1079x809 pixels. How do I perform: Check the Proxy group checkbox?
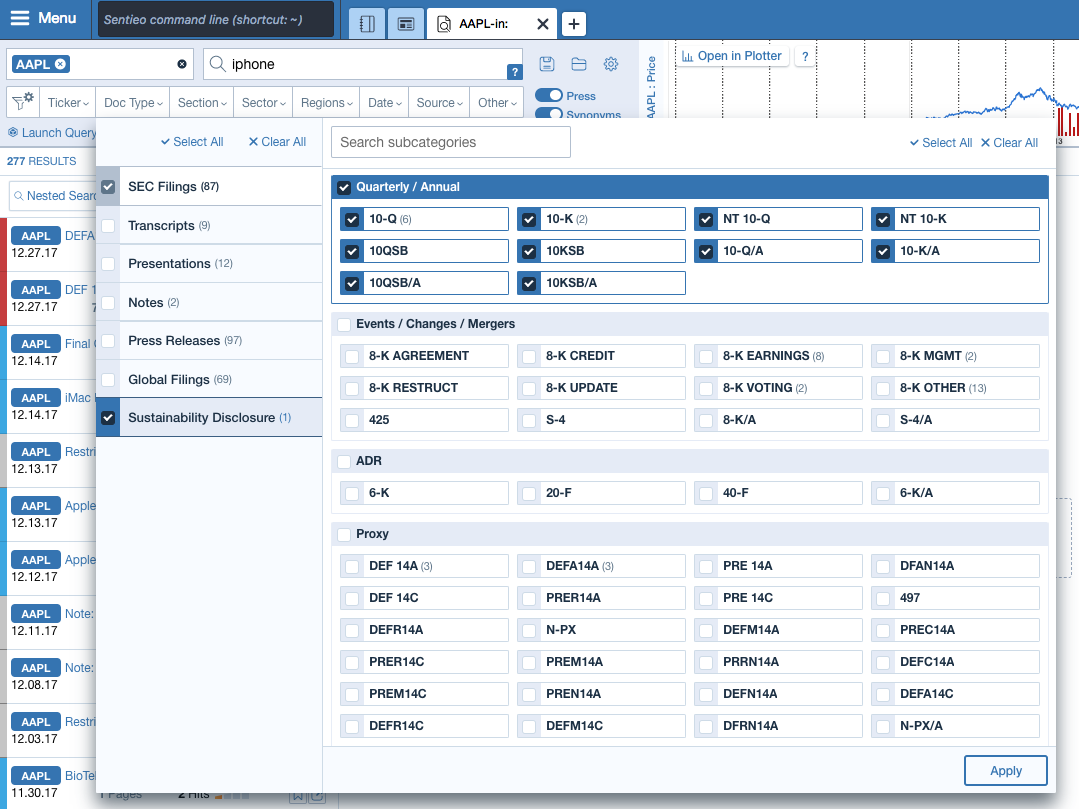344,534
